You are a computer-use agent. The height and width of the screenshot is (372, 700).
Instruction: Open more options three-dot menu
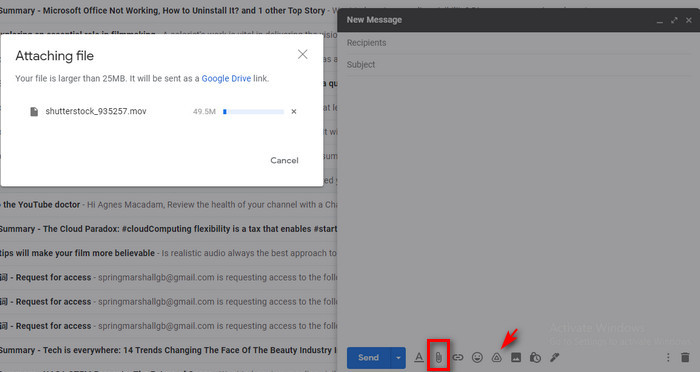coord(668,357)
